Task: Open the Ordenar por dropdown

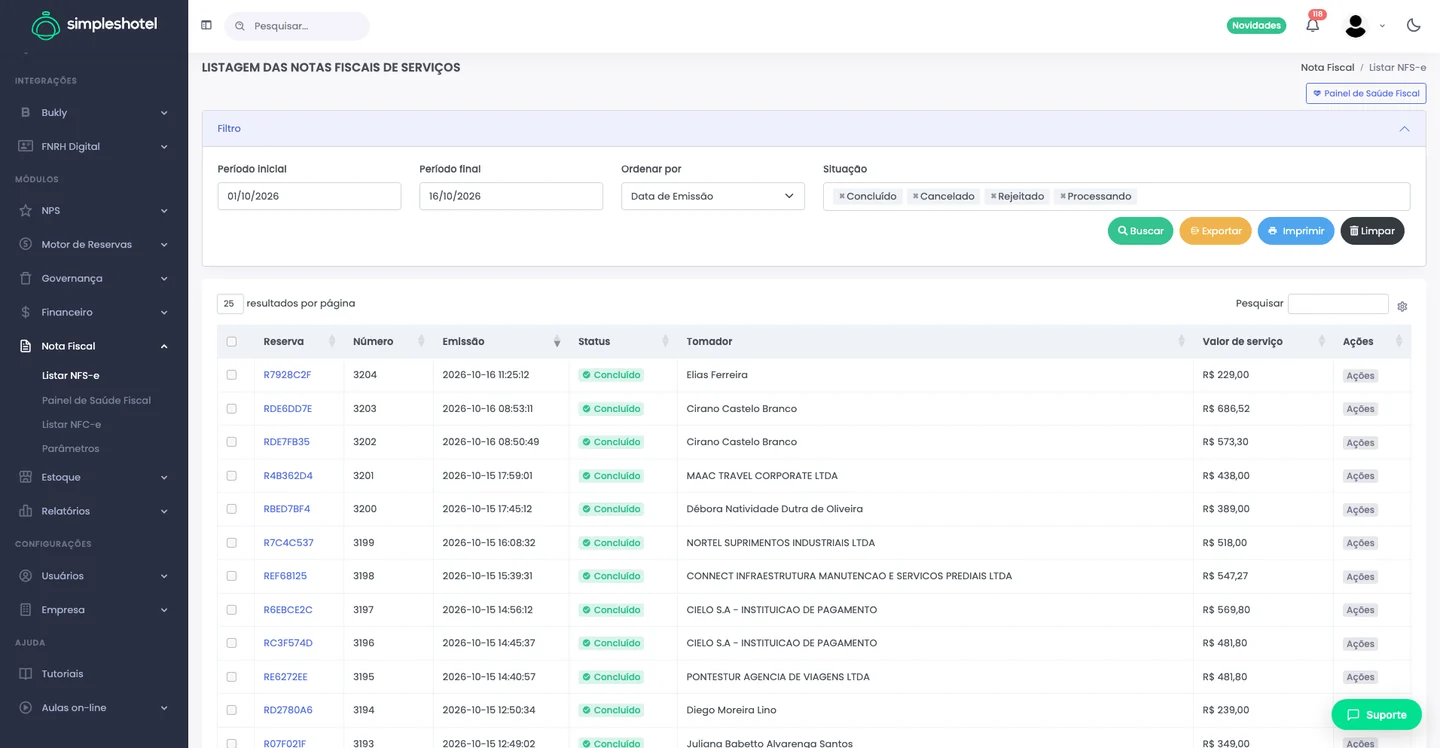Action: [x=713, y=196]
